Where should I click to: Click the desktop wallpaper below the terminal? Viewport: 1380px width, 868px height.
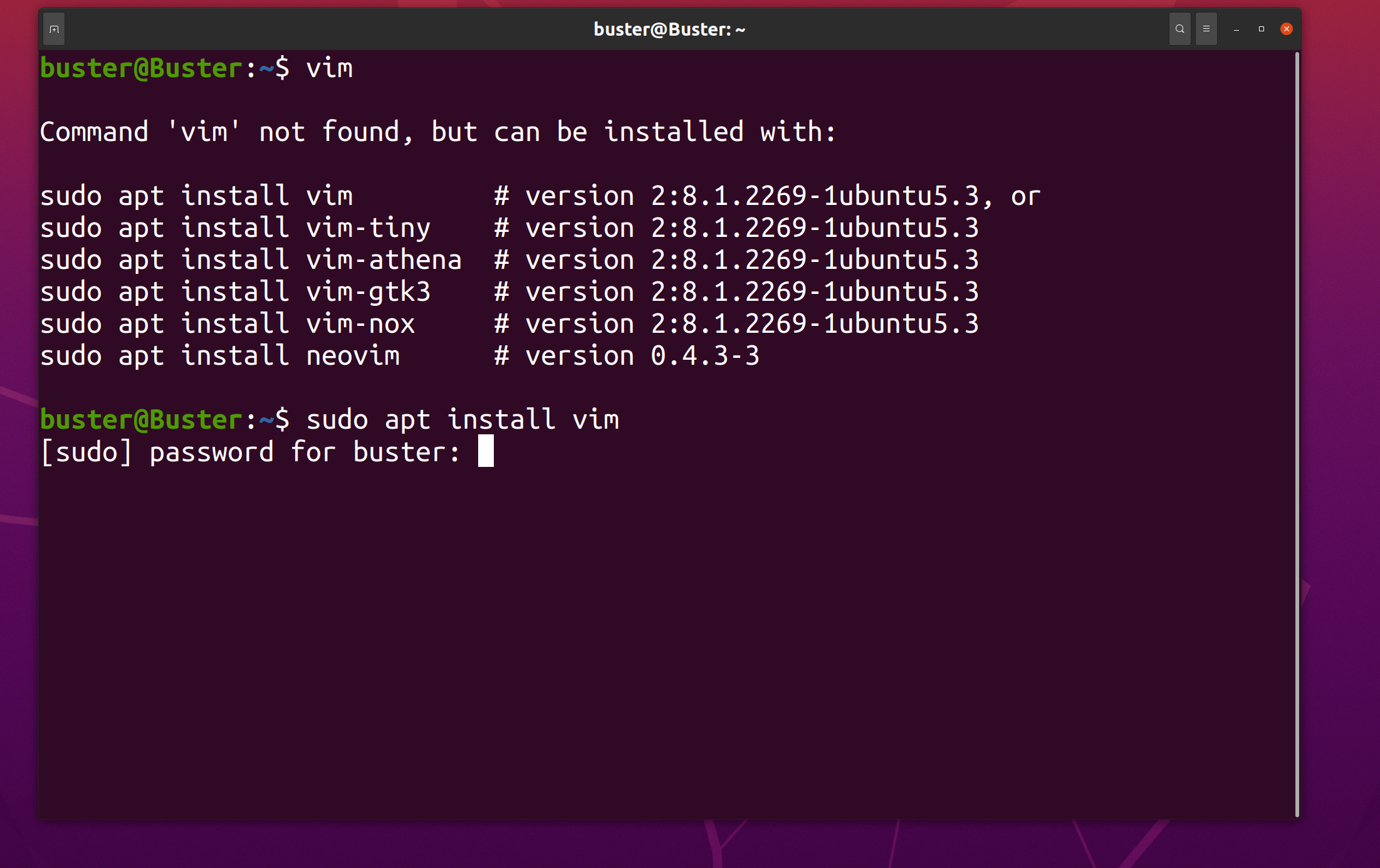tap(689, 845)
